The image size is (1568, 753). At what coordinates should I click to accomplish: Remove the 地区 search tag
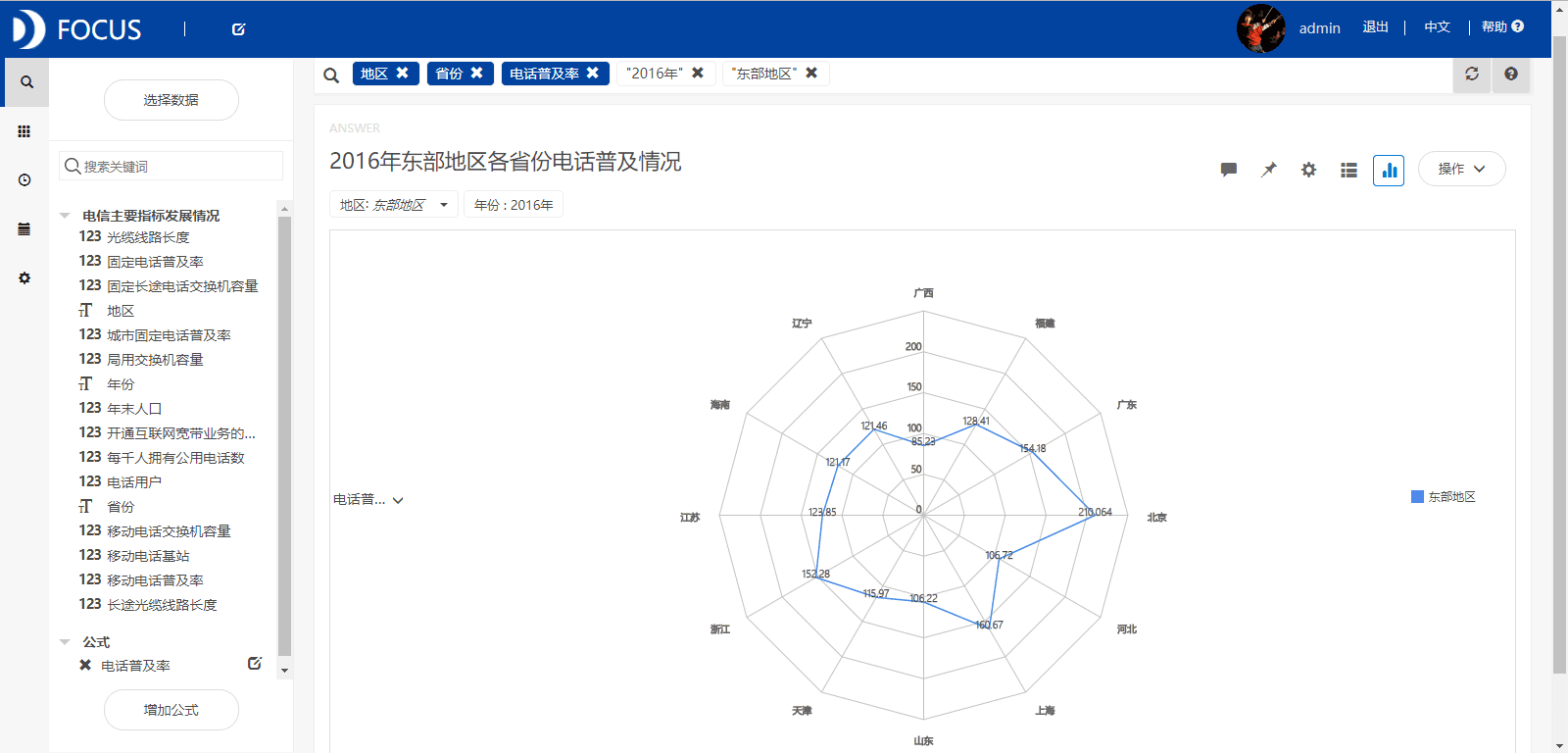pyautogui.click(x=402, y=73)
